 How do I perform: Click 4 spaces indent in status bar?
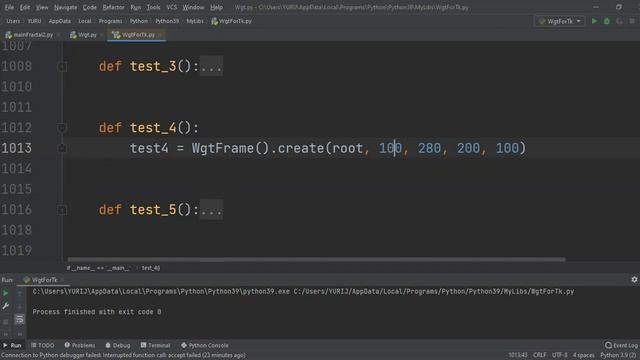pyautogui.click(x=583, y=356)
